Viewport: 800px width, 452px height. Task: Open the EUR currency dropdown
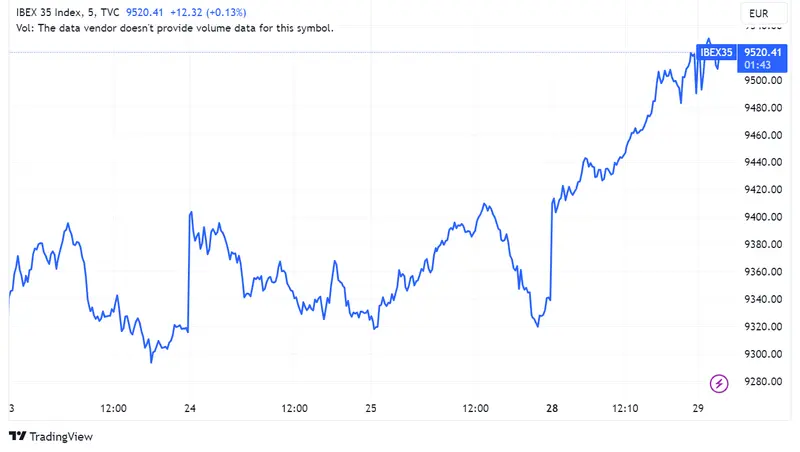click(758, 13)
